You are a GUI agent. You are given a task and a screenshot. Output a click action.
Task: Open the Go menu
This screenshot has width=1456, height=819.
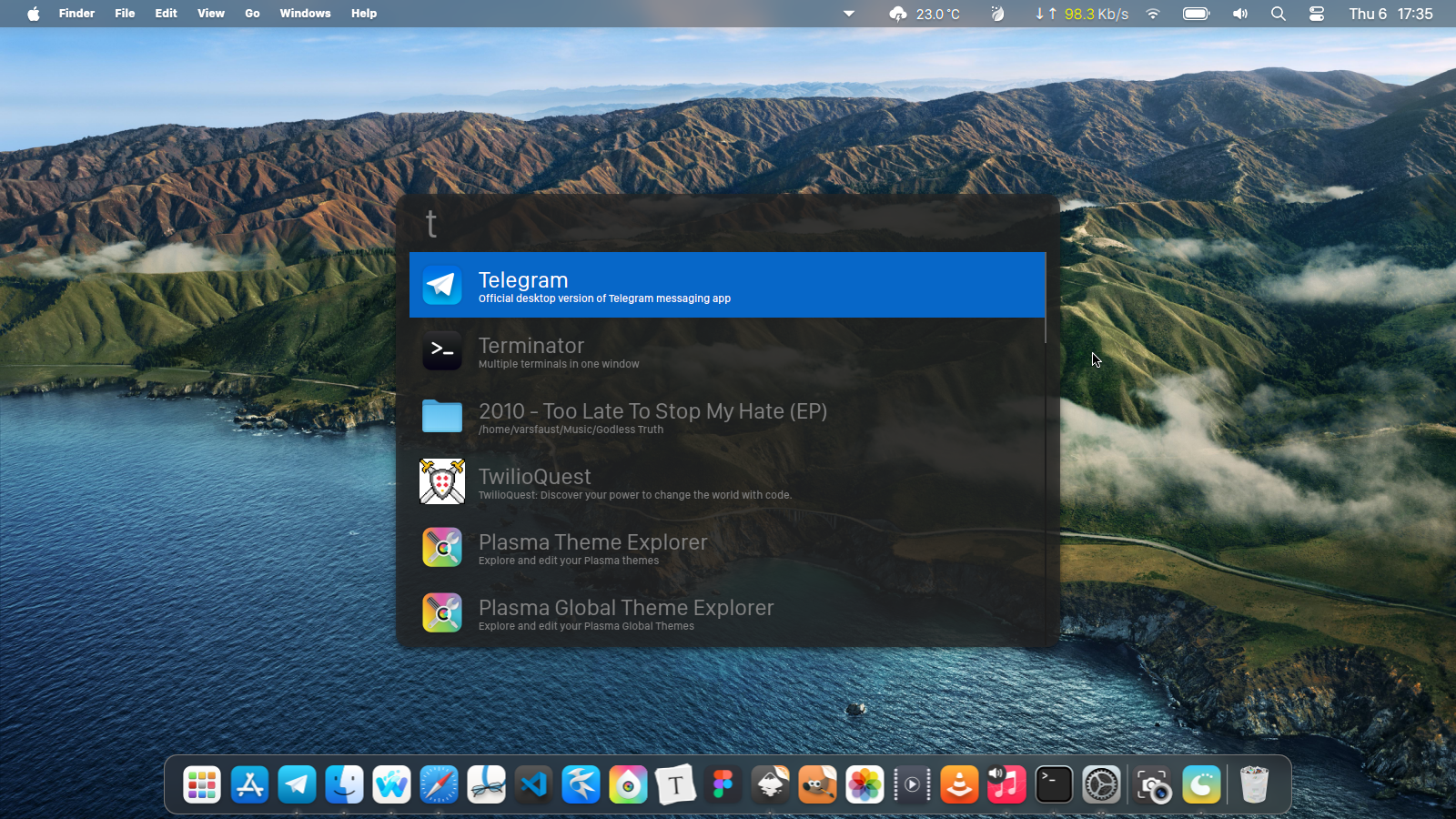(x=252, y=14)
